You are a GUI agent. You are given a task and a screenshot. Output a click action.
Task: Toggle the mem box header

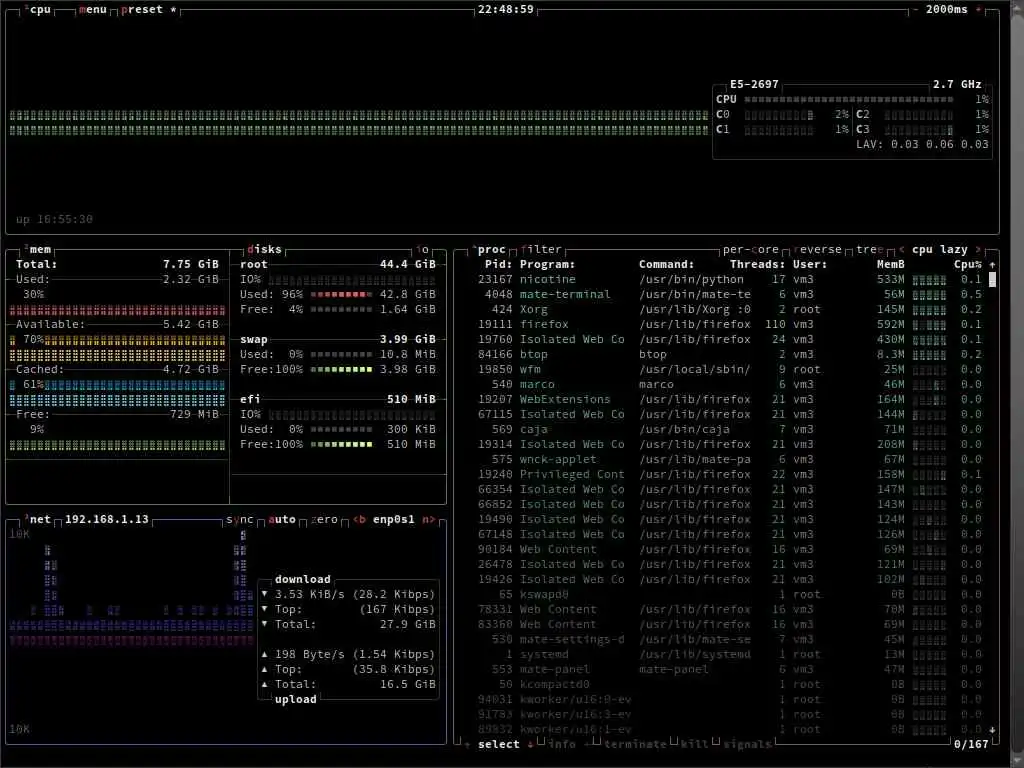(x=40, y=249)
